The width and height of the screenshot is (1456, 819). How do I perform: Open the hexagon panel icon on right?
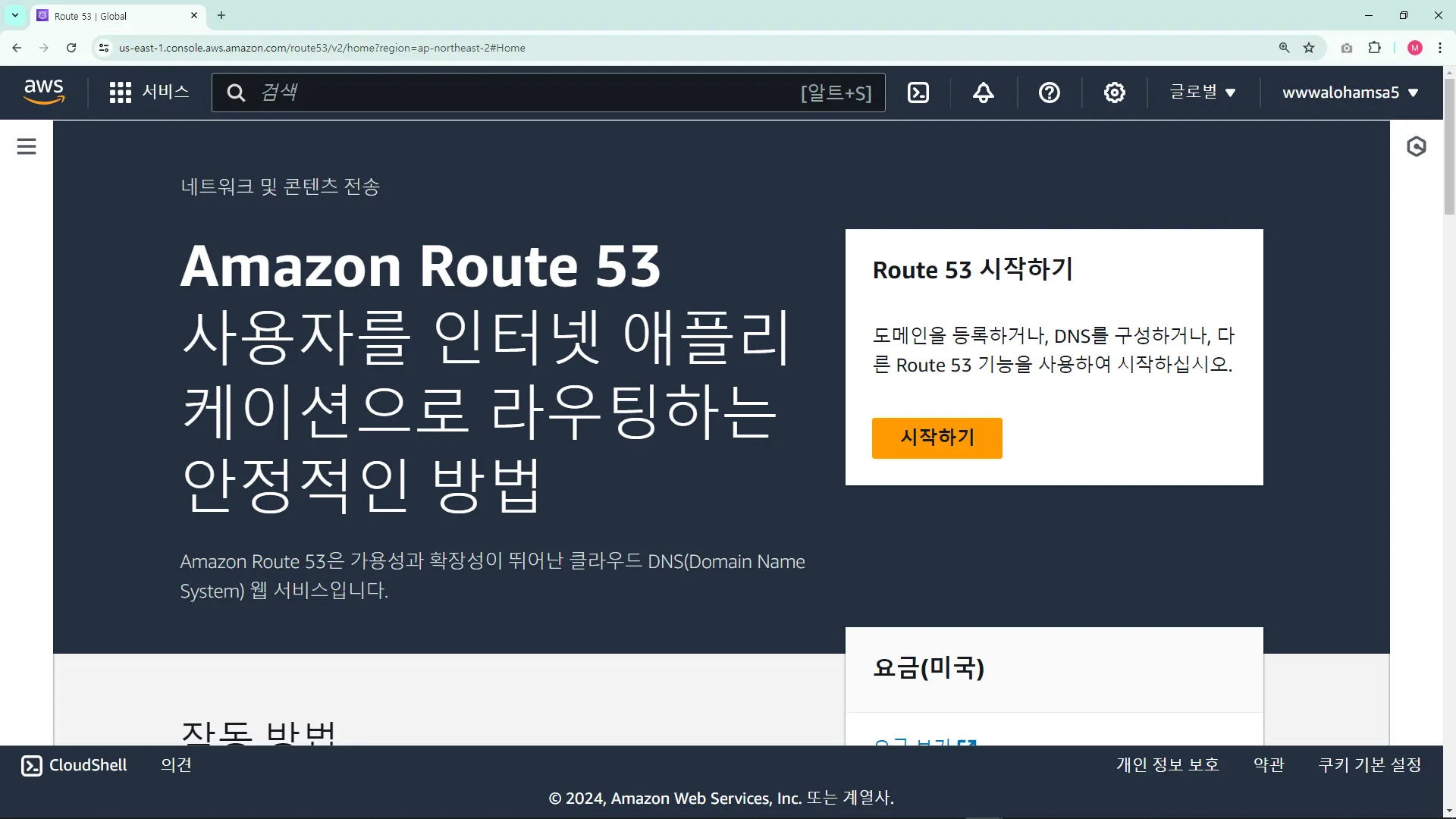1416,146
